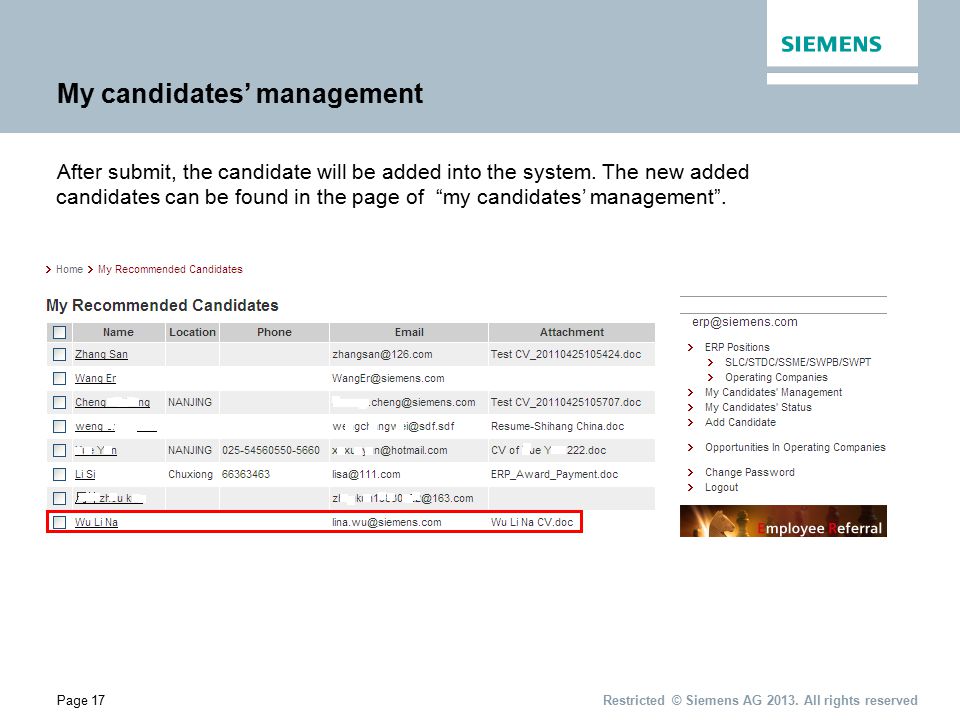
Task: Click arrow icon beside ERP Positions
Action: (691, 347)
